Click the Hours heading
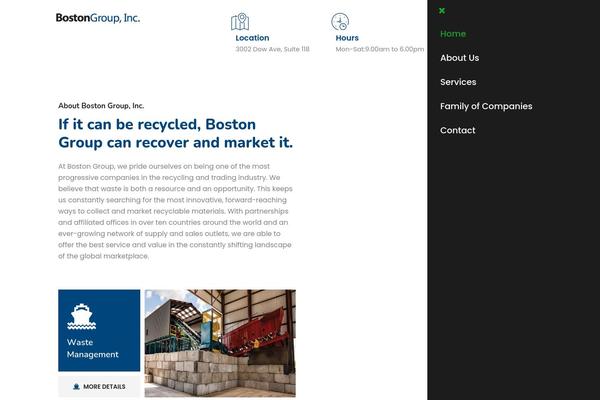Image resolution: width=600 pixels, height=400 pixels. pos(347,38)
